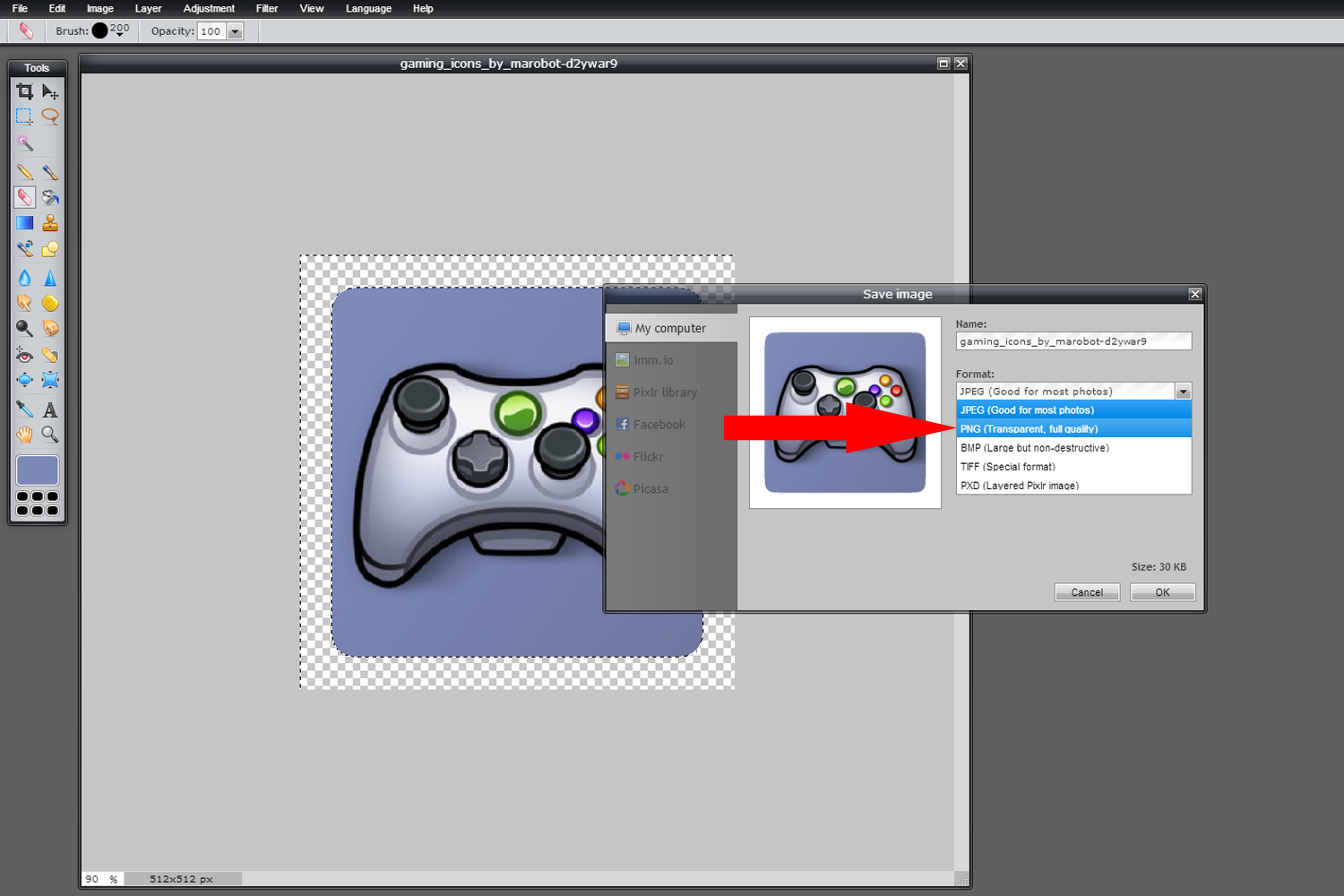1344x896 pixels.
Task: Select the Bloat tool
Action: [24, 380]
